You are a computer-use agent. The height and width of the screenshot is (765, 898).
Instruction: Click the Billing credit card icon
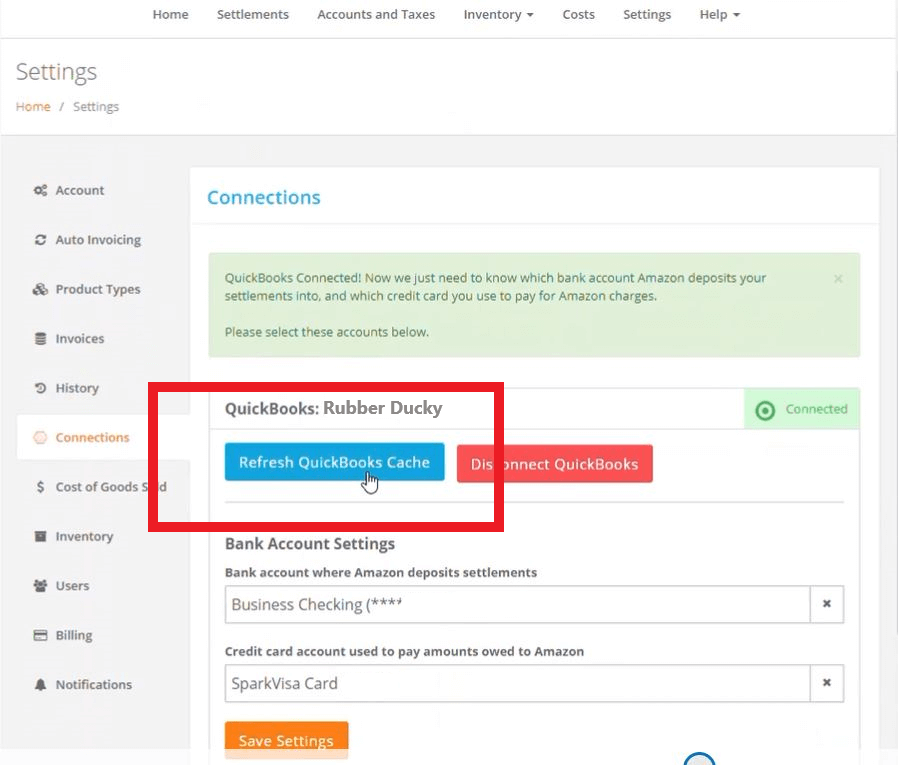[x=40, y=636]
